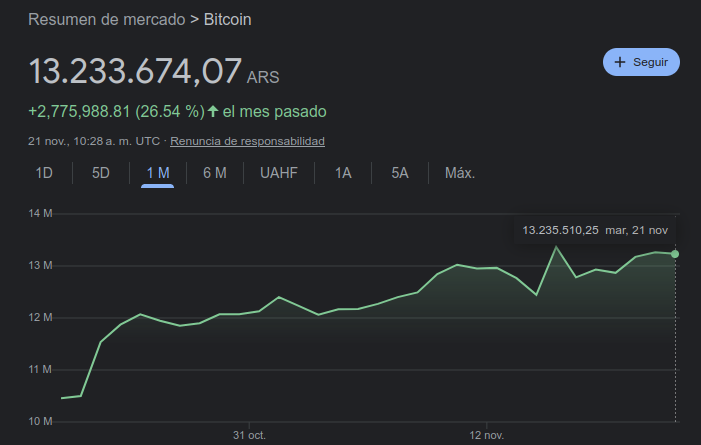This screenshot has height=445, width=701.
Task: Click the 13.233.674,07 price value
Action: [135, 71]
